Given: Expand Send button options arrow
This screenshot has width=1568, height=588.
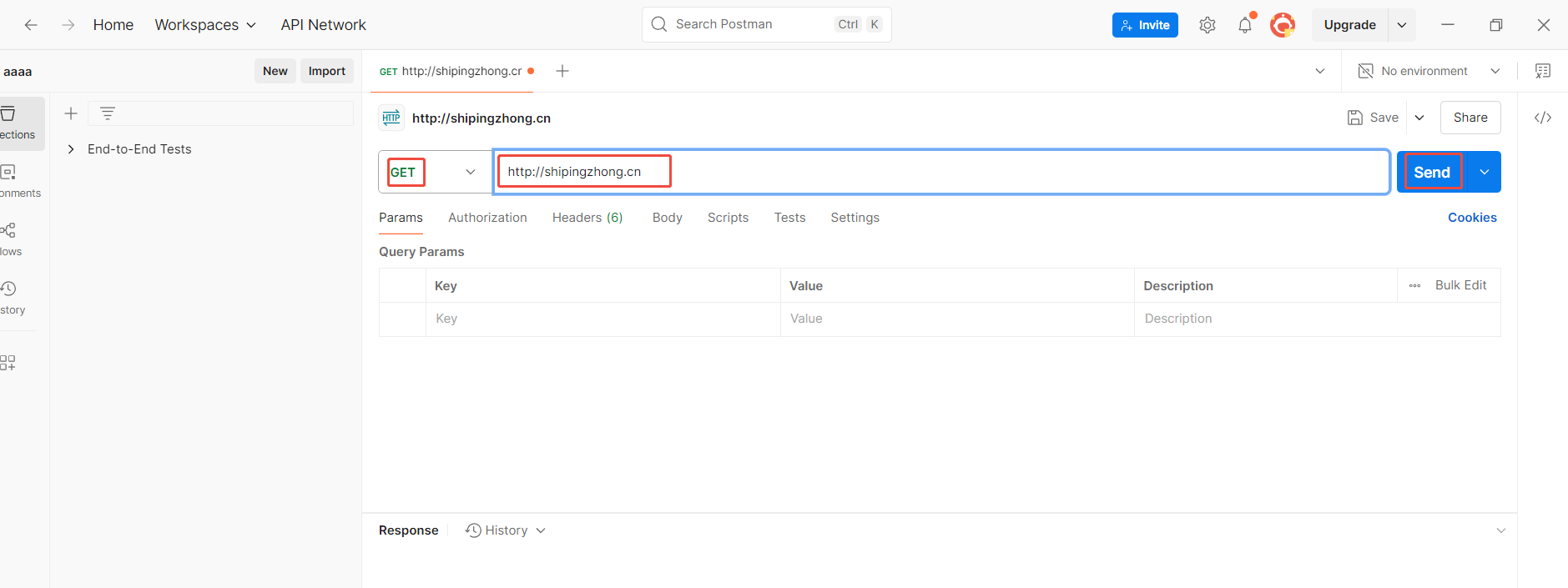Looking at the screenshot, I should pyautogui.click(x=1484, y=172).
